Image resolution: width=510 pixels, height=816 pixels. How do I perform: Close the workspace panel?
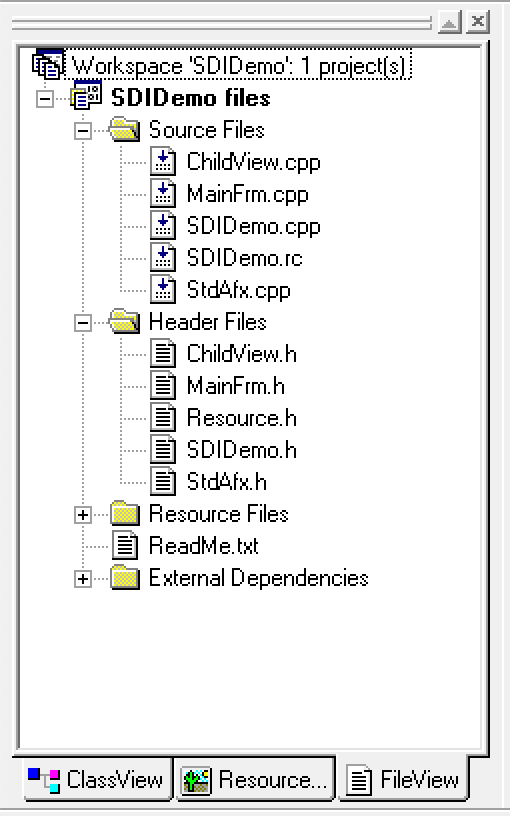tap(477, 22)
